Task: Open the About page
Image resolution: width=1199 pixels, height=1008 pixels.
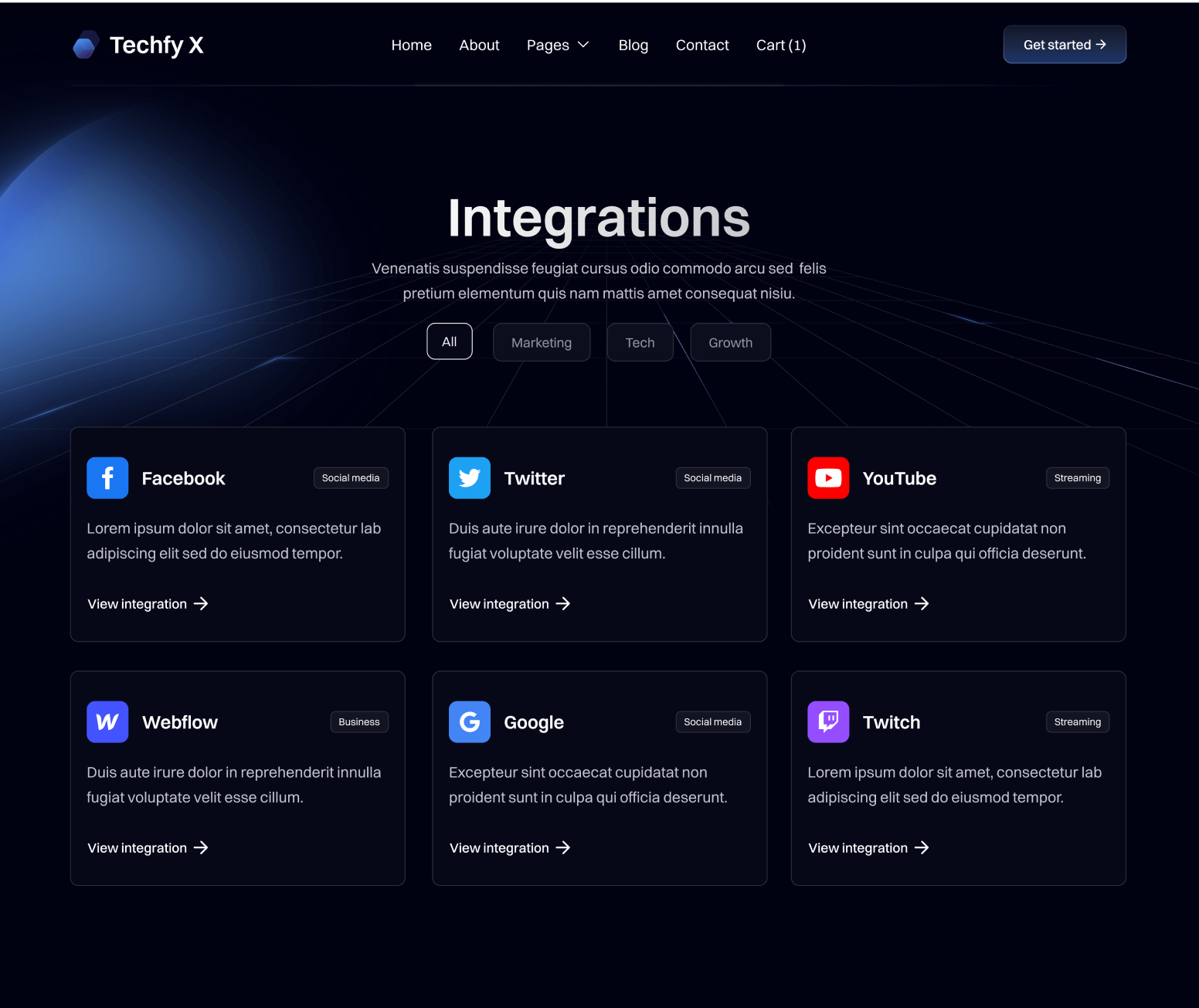Action: [x=479, y=46]
